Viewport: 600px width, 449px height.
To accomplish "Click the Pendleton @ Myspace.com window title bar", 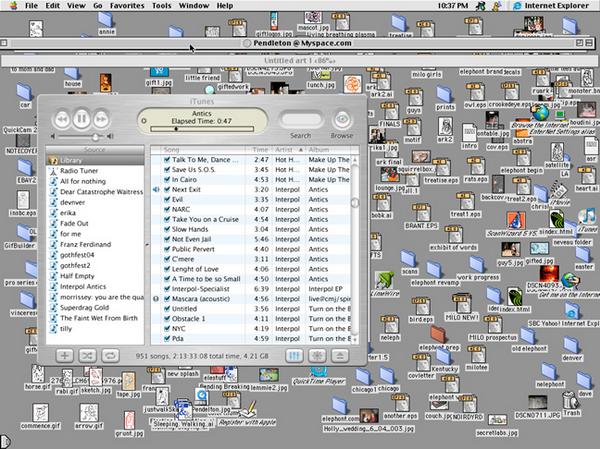I will (298, 43).
